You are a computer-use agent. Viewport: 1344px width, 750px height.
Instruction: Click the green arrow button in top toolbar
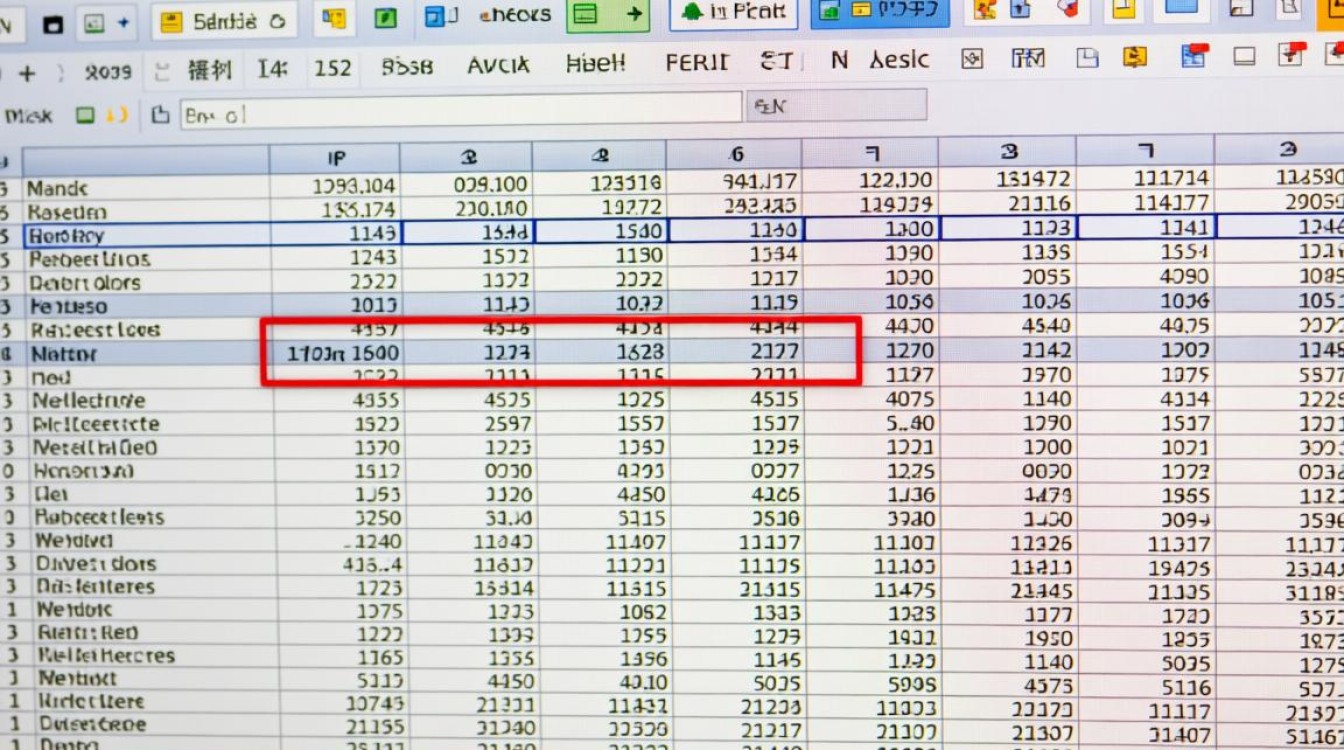pos(632,15)
